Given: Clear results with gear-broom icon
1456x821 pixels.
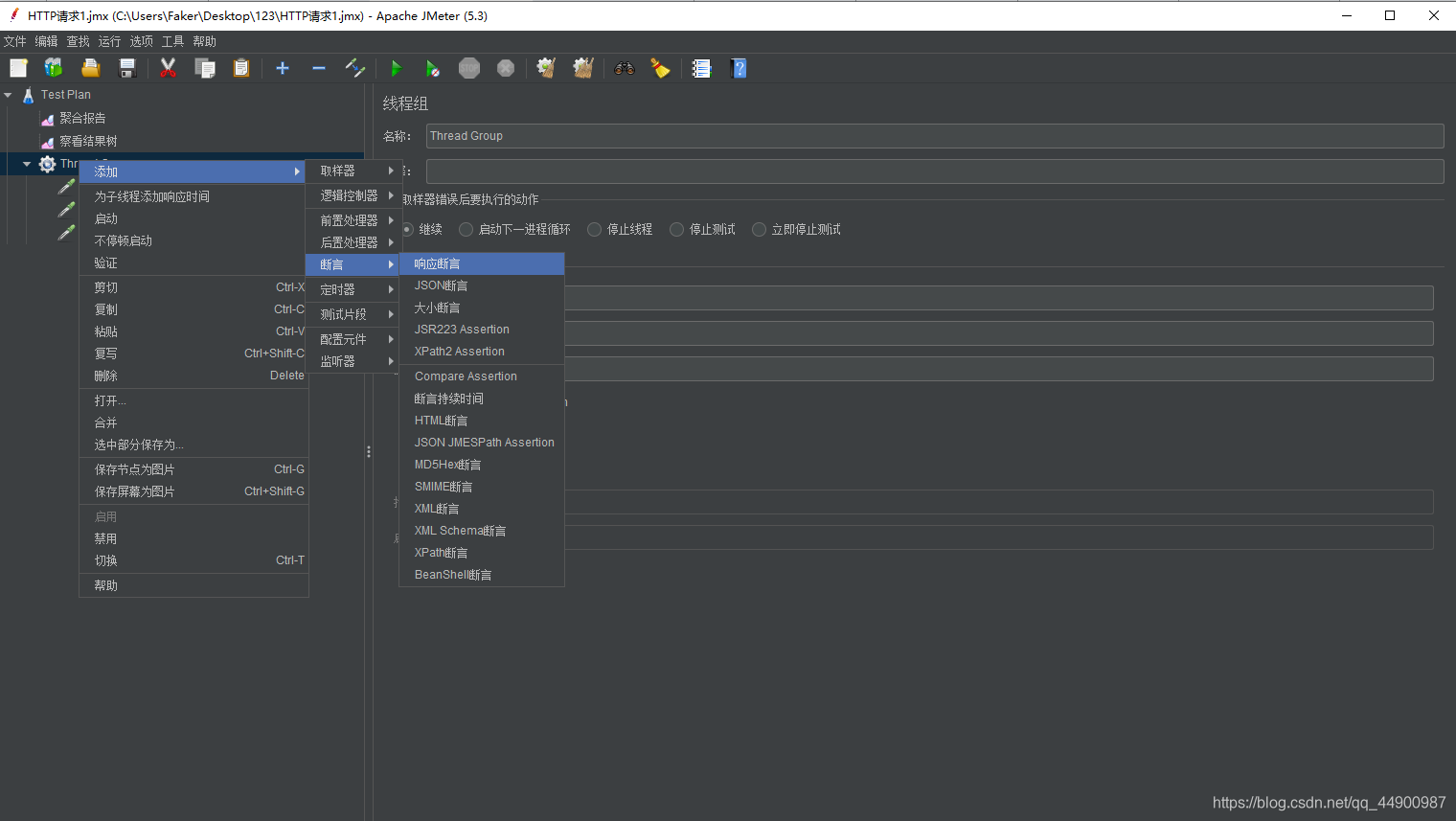Looking at the screenshot, I should (x=547, y=68).
